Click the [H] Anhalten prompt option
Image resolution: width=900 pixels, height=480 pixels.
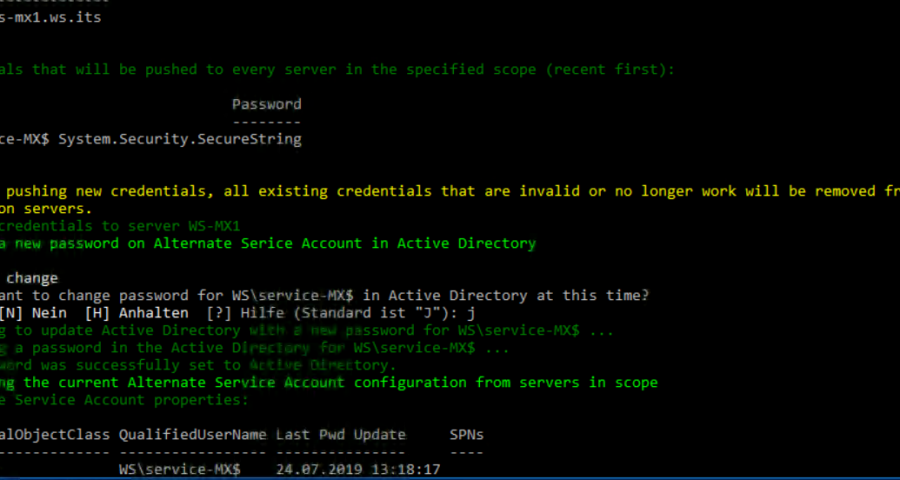click(x=136, y=313)
